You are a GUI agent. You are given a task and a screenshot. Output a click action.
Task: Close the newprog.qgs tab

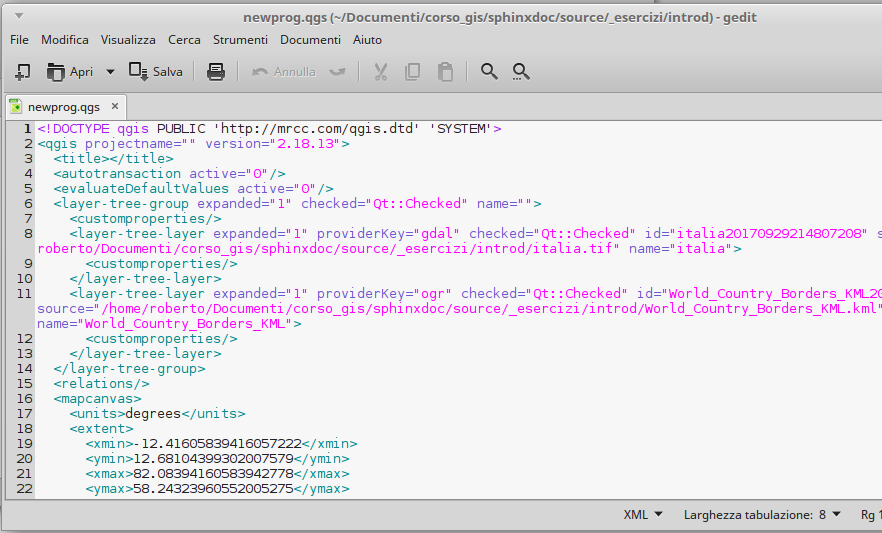tap(115, 106)
